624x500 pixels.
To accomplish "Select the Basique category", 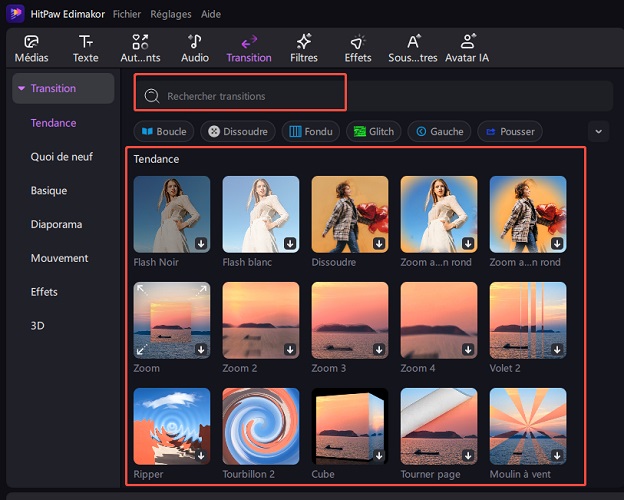I will (x=49, y=190).
